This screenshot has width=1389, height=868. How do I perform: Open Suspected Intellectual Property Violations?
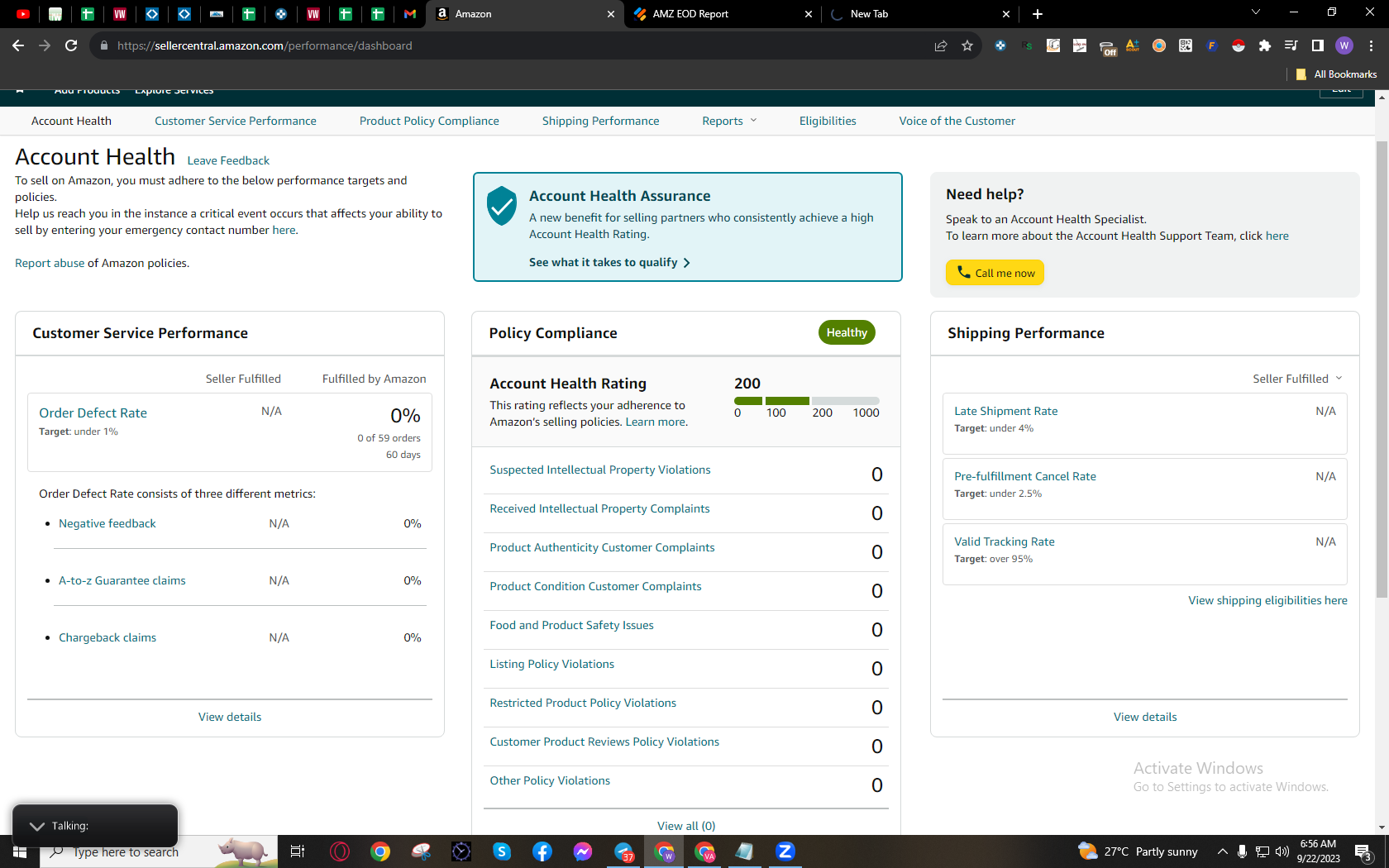point(600,470)
